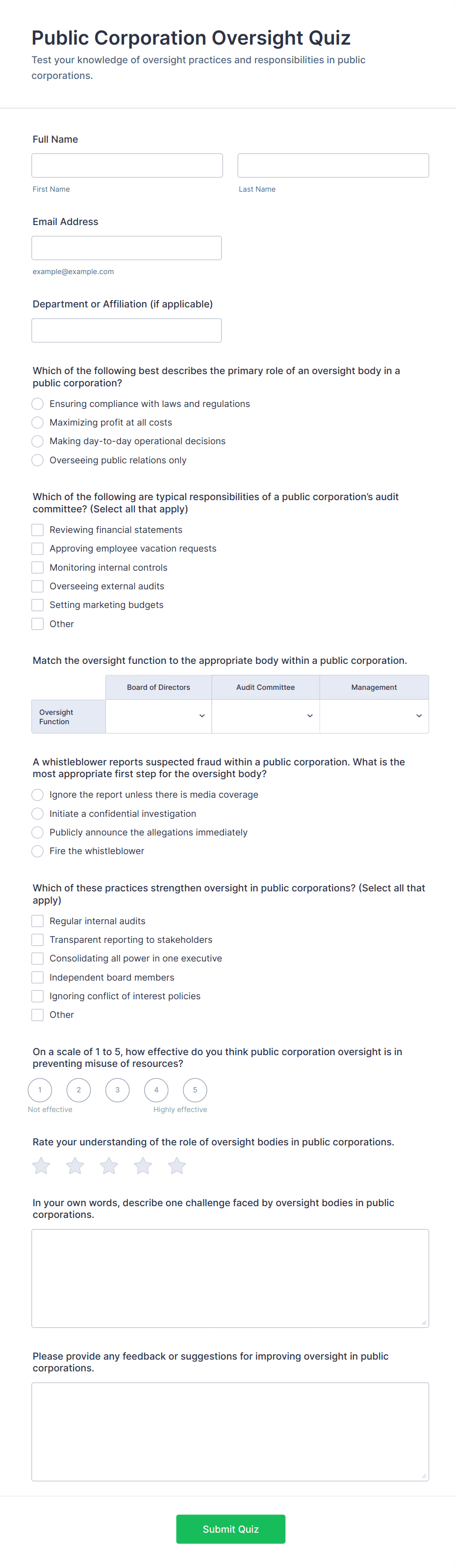Give a five-star understanding rating
This screenshot has height=1568, width=456.
[177, 1165]
